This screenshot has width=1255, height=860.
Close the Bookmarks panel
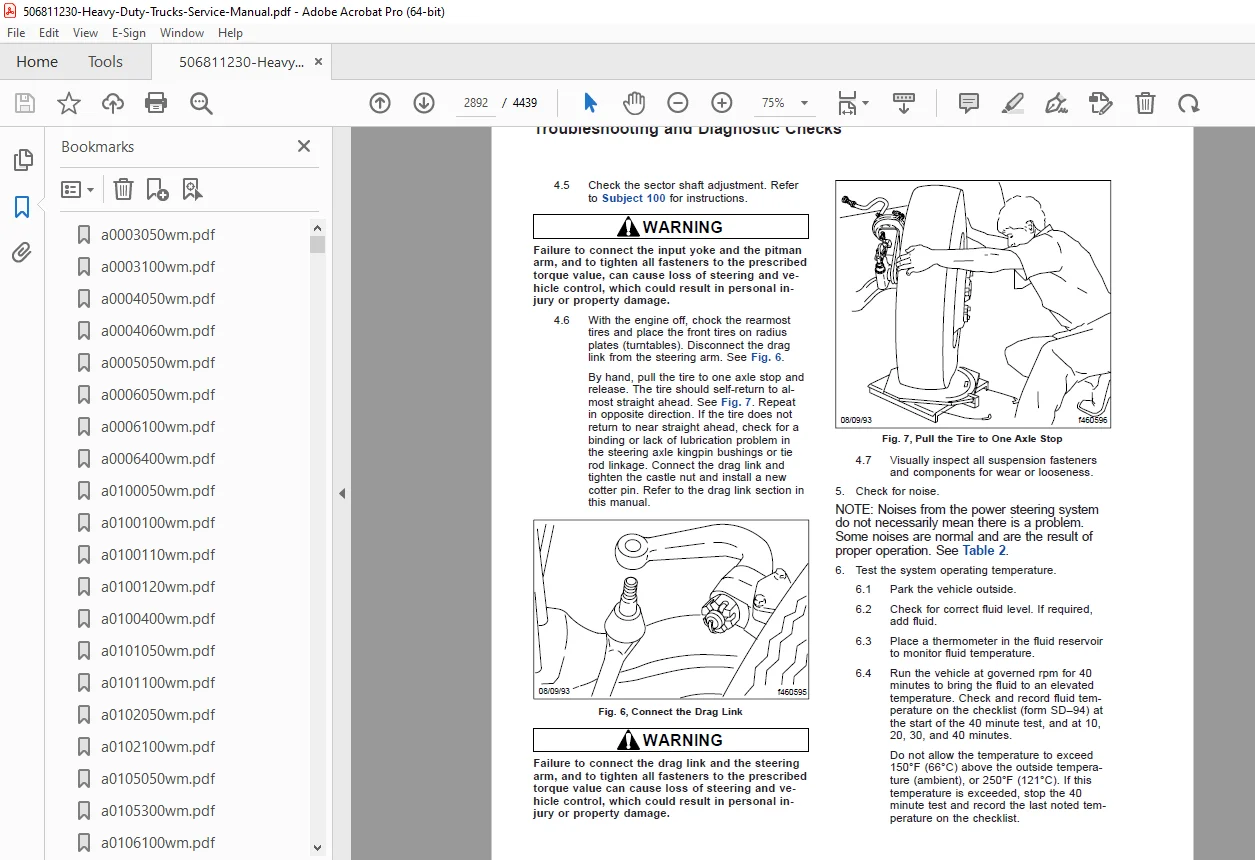(304, 146)
